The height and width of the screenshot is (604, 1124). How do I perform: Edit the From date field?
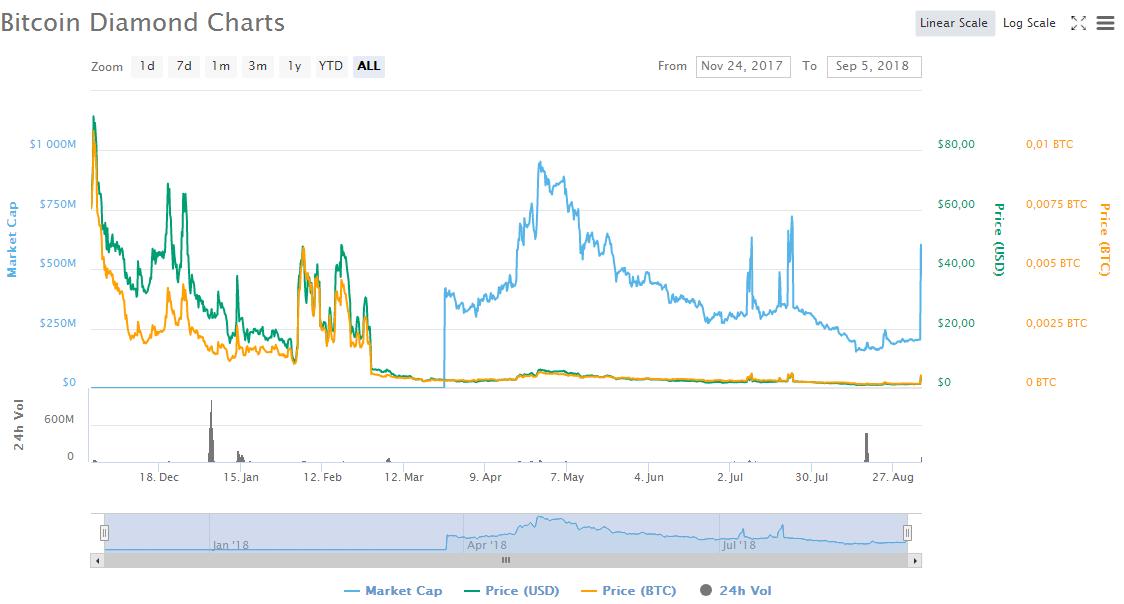tap(743, 66)
